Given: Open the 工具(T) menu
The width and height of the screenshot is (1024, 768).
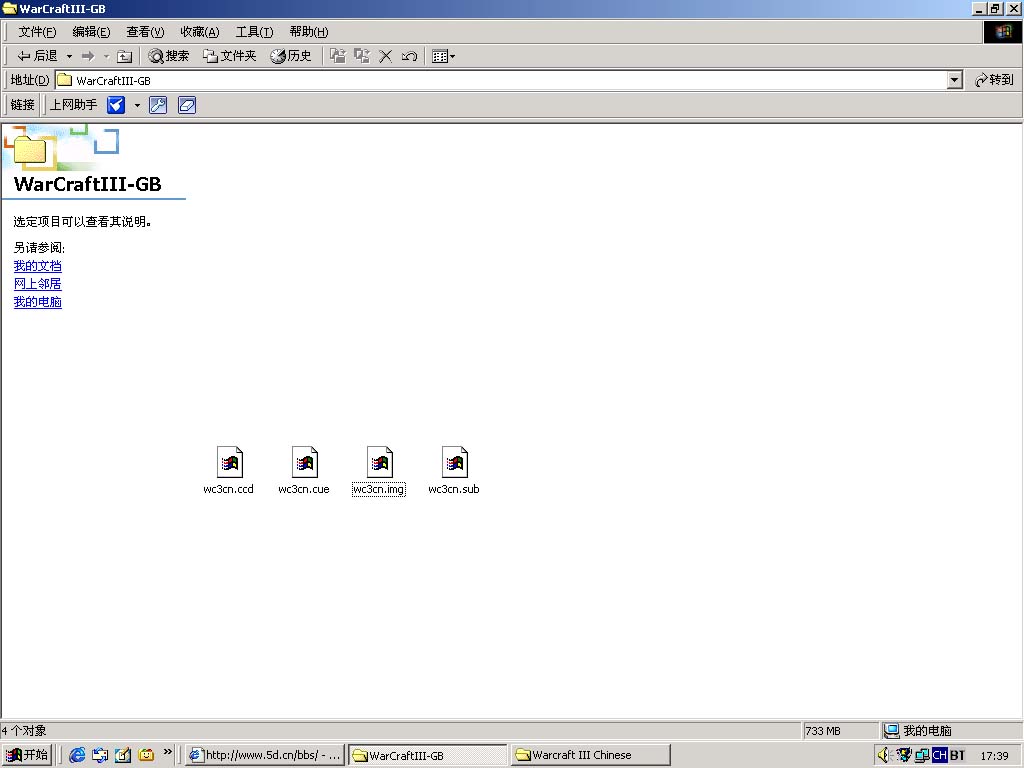Looking at the screenshot, I should [254, 32].
